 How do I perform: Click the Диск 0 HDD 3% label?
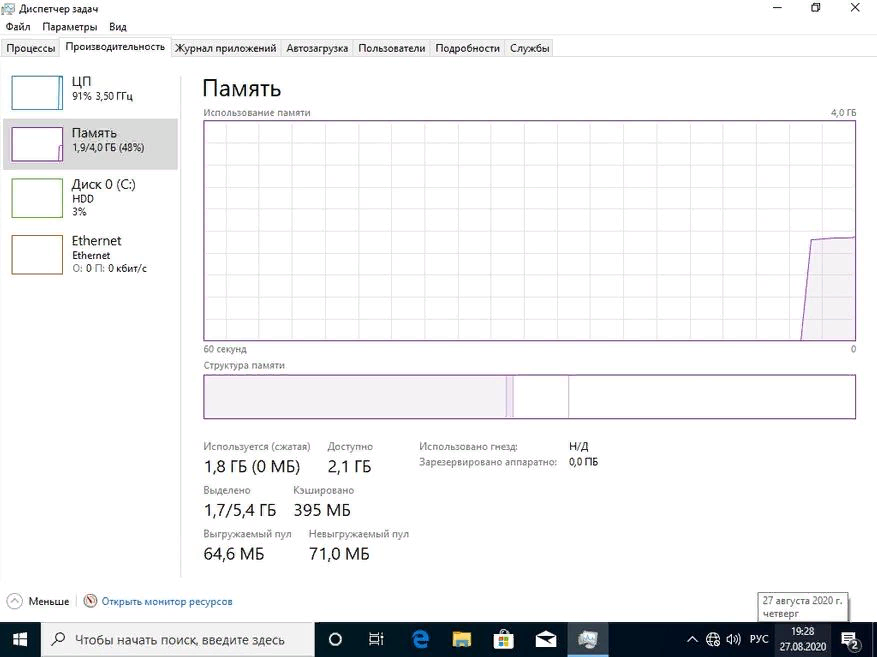(103, 197)
